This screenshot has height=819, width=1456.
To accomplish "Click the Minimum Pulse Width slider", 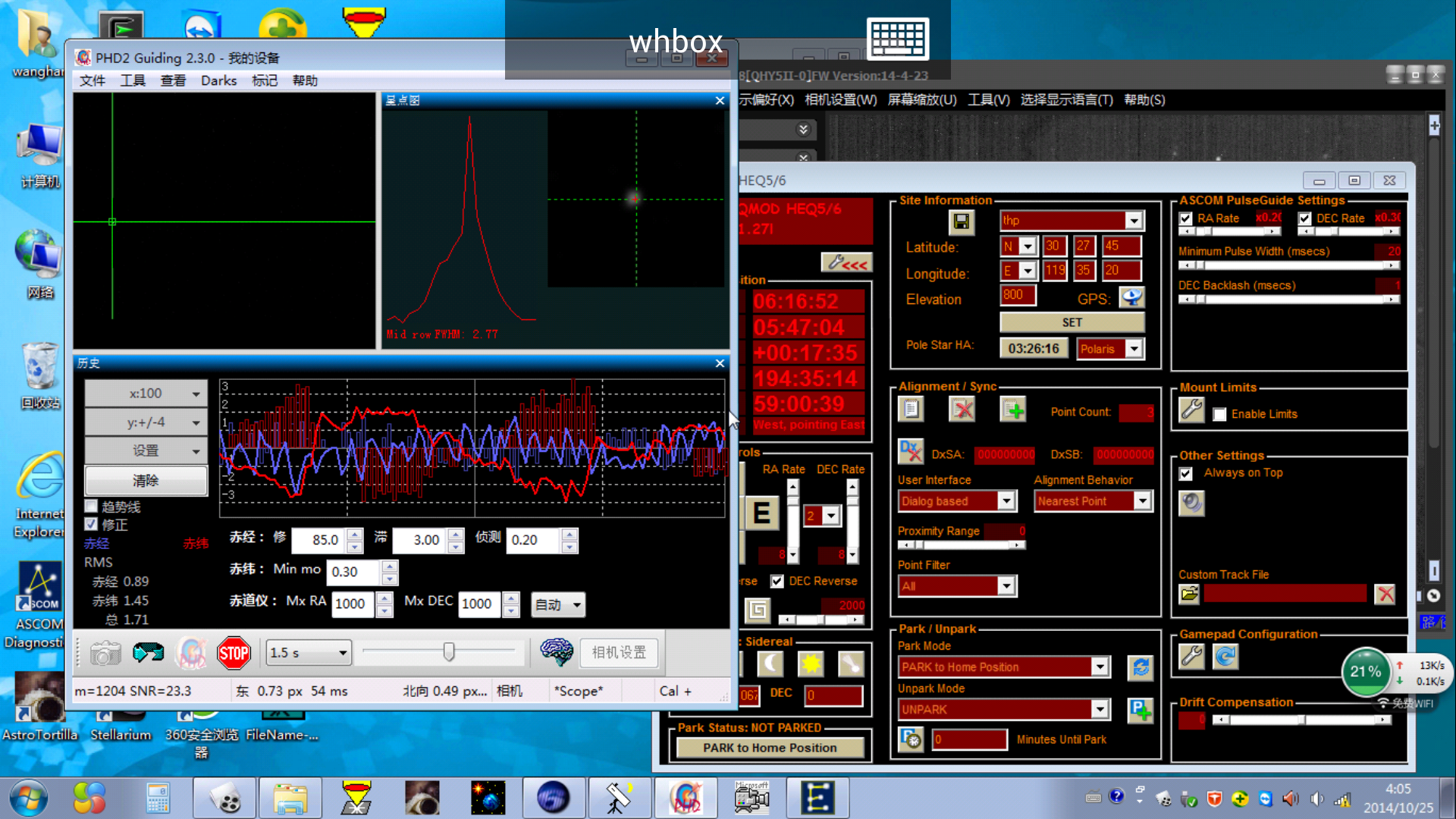I will coord(1288,265).
